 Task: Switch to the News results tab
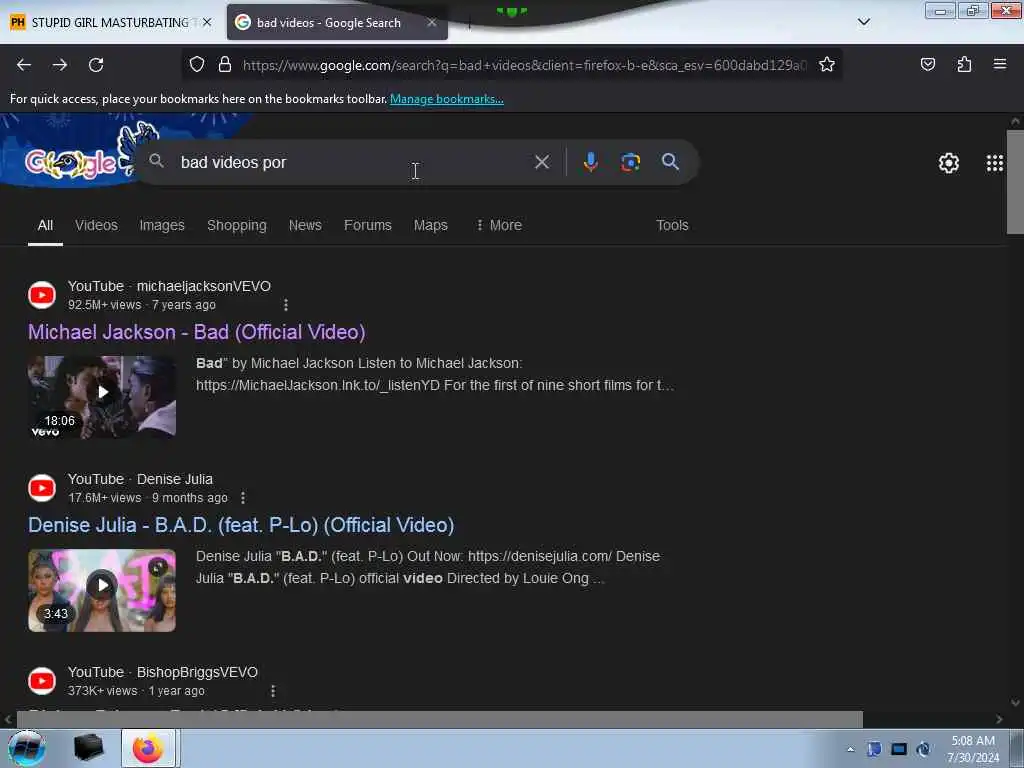(x=305, y=225)
